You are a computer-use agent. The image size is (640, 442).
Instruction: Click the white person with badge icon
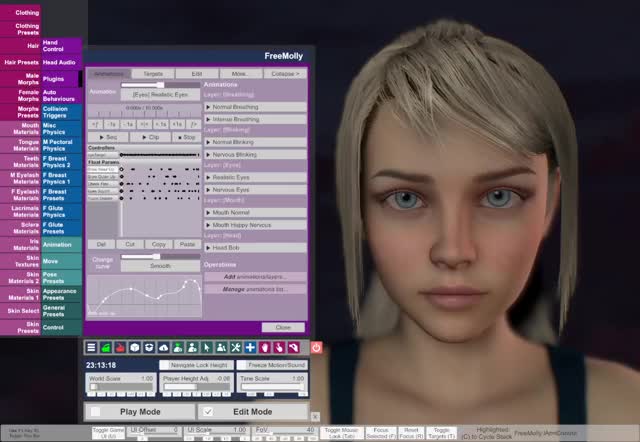click(192, 348)
